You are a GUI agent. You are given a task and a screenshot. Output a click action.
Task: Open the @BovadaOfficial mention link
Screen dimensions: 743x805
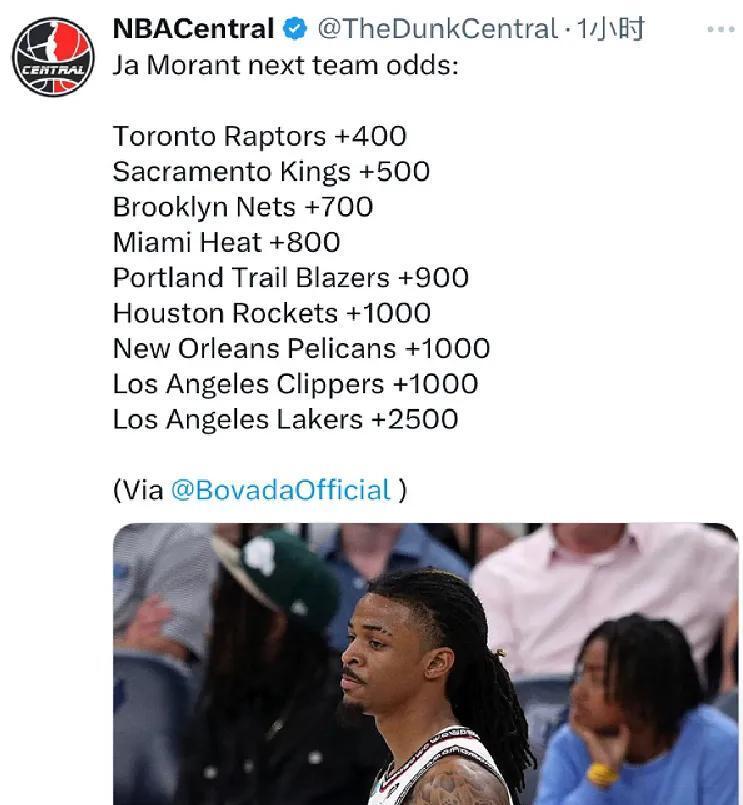280,490
